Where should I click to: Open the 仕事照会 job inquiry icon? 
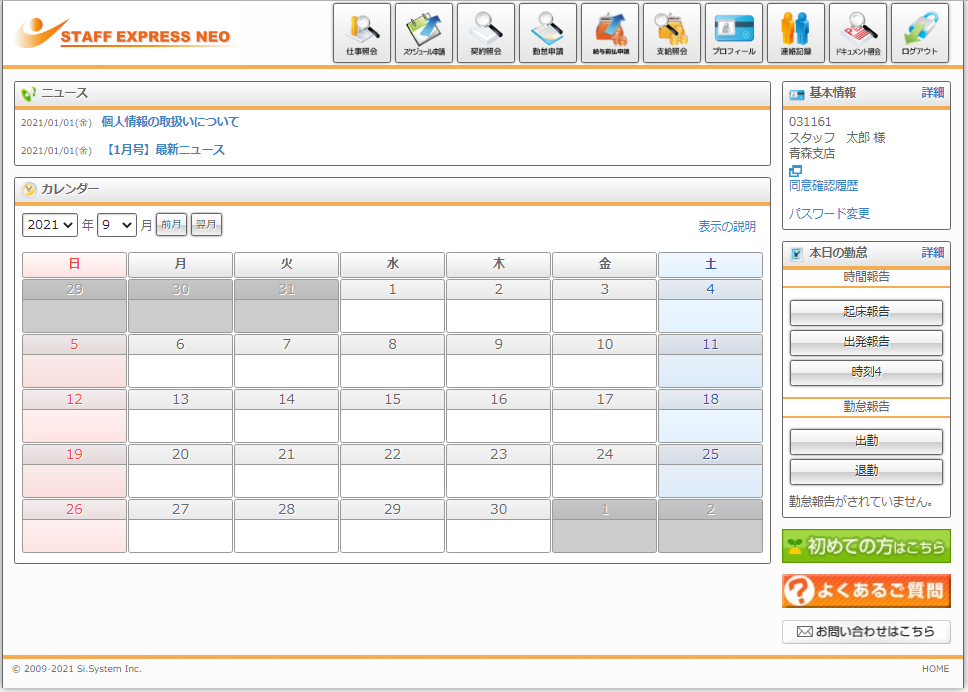361,32
